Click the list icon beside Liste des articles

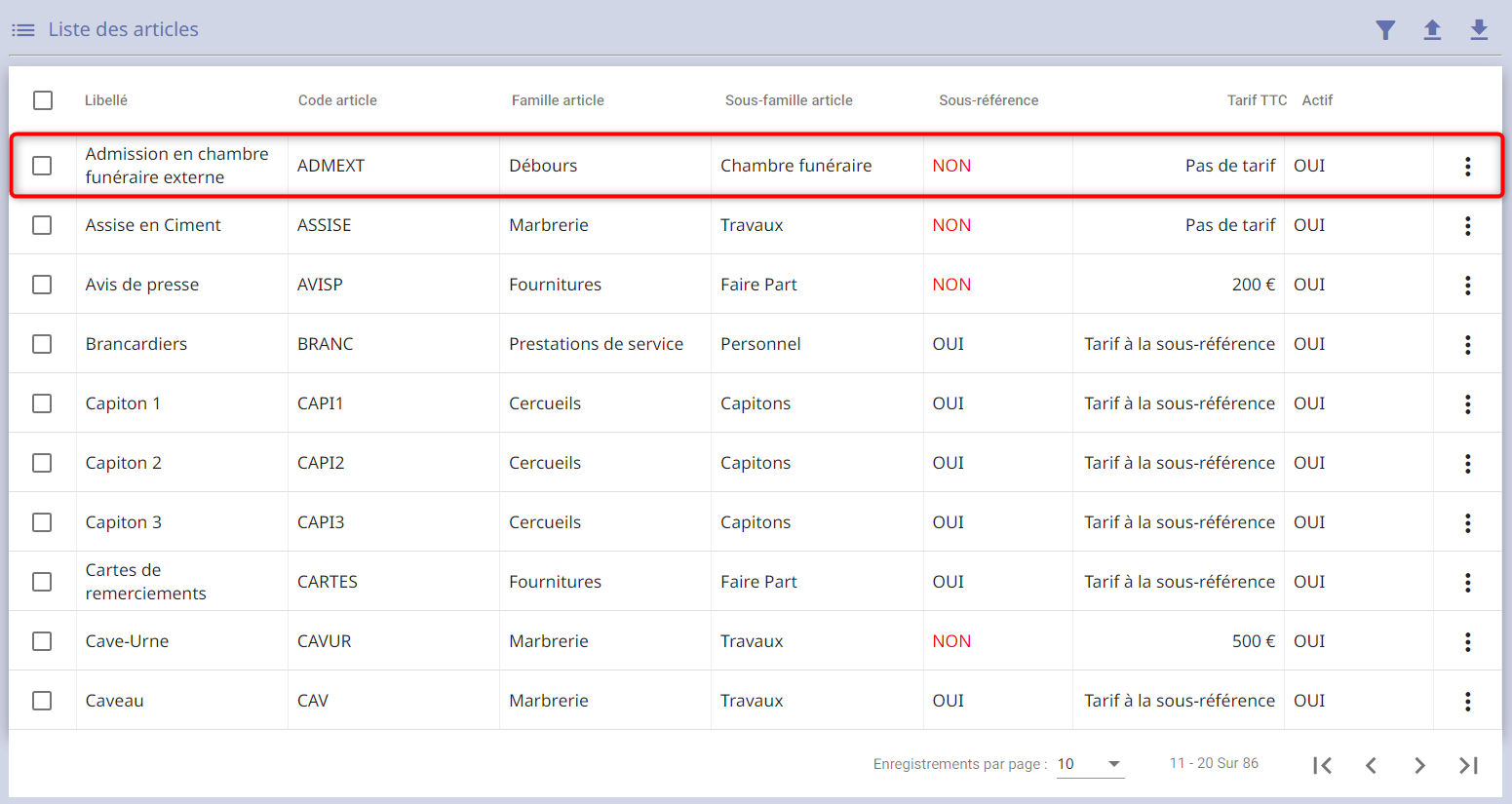(x=23, y=30)
